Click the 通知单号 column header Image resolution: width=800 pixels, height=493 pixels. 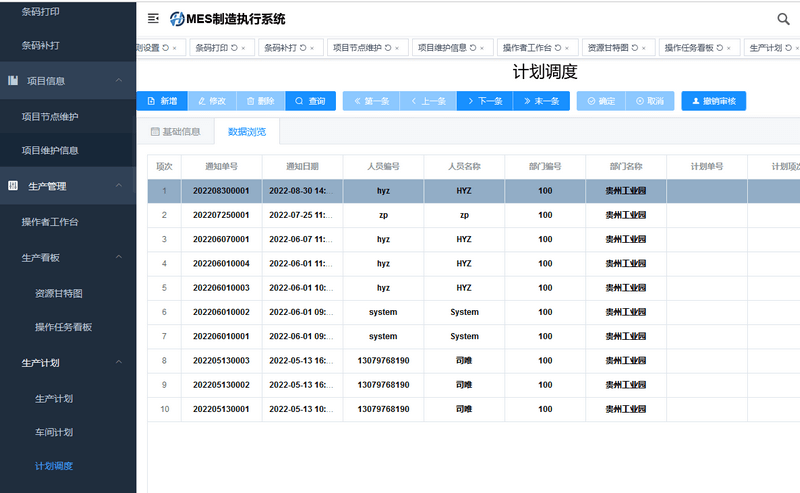pyautogui.click(x=221, y=166)
